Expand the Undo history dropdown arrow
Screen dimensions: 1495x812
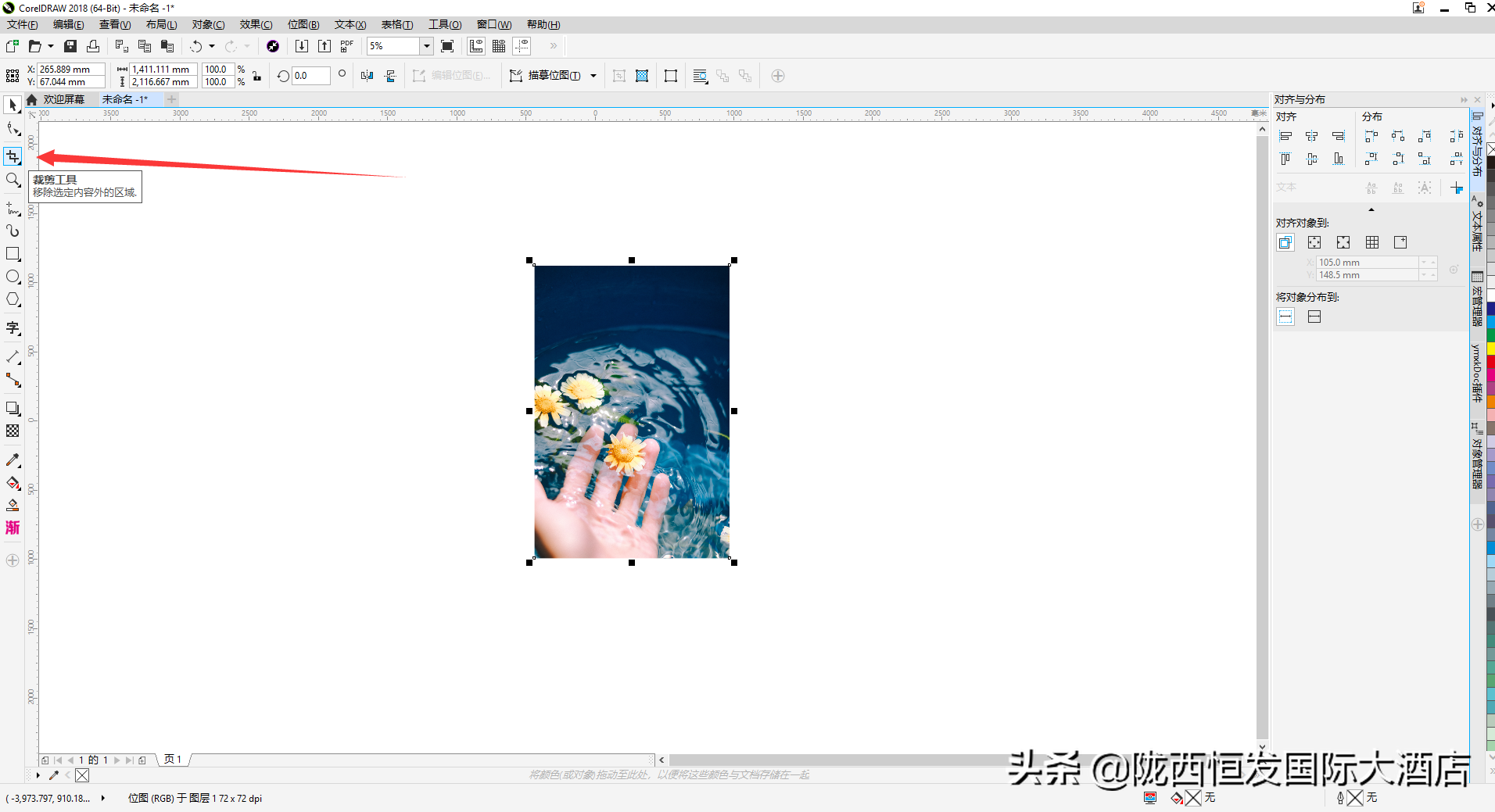pos(212,46)
